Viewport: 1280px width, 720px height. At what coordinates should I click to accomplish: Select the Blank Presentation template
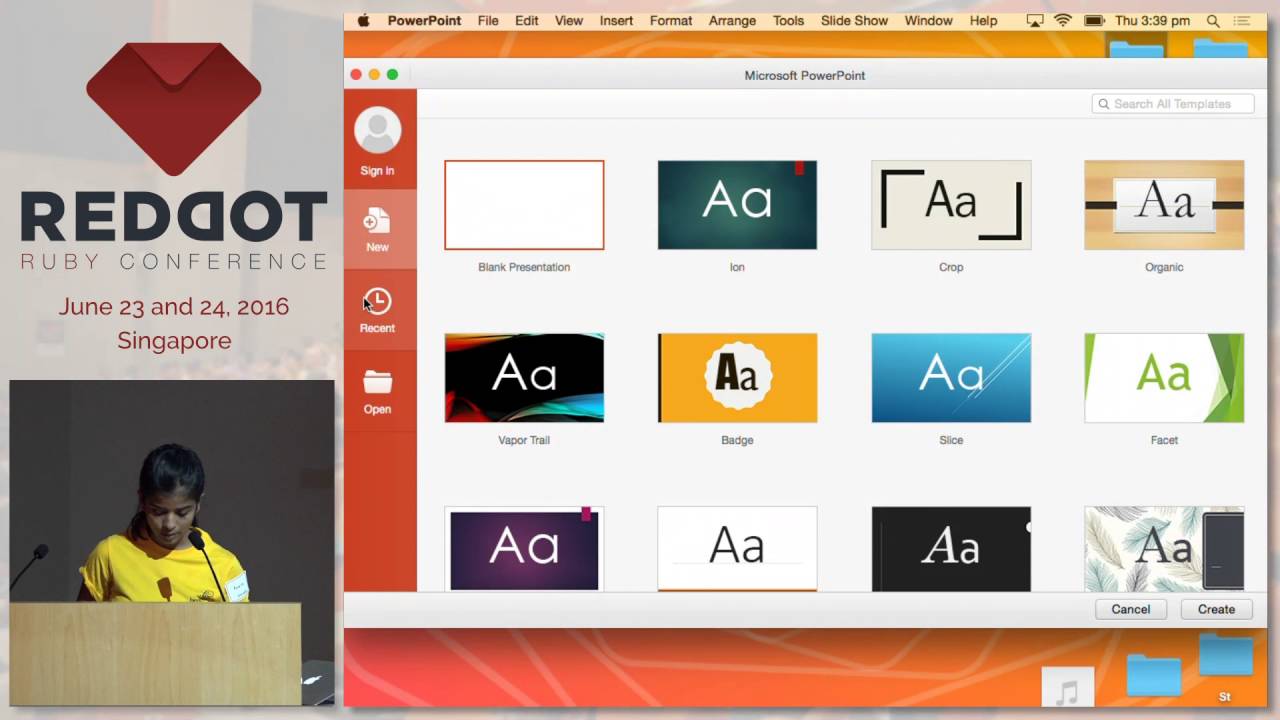coord(524,205)
